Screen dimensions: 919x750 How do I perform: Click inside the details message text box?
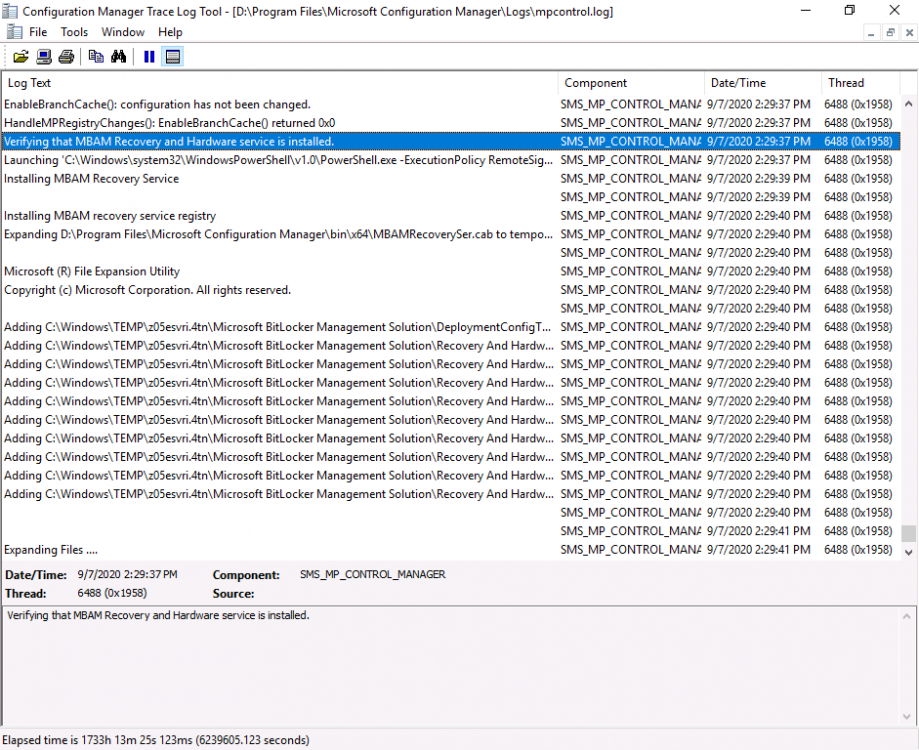(450, 666)
